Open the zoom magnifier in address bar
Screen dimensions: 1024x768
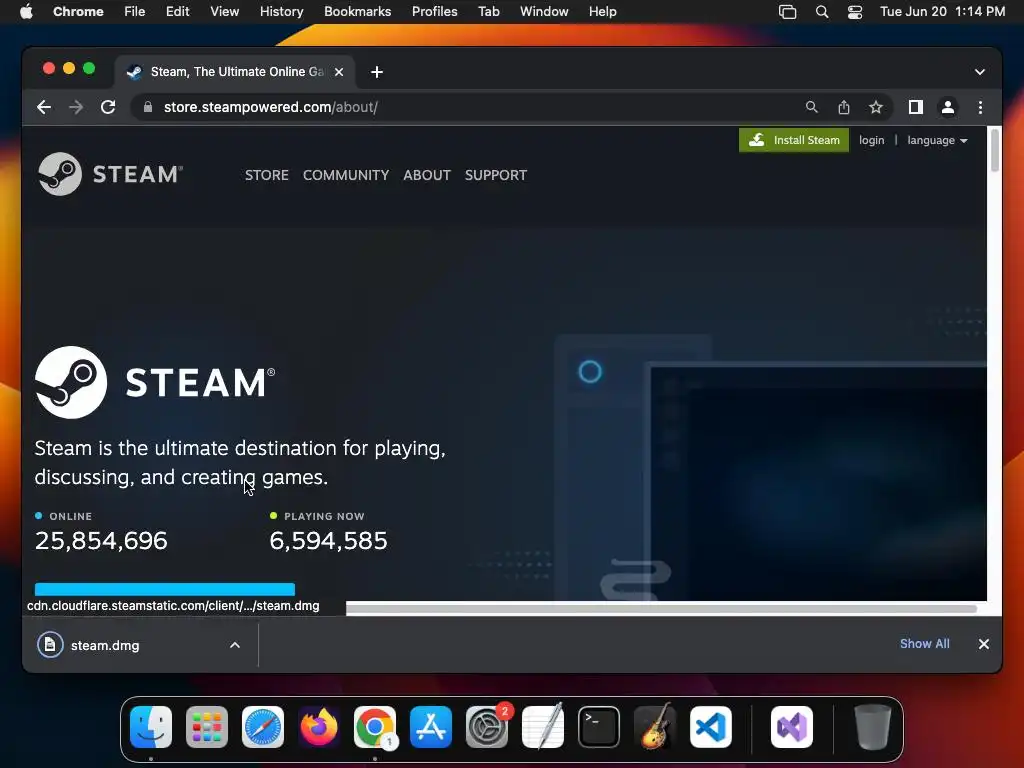click(811, 107)
